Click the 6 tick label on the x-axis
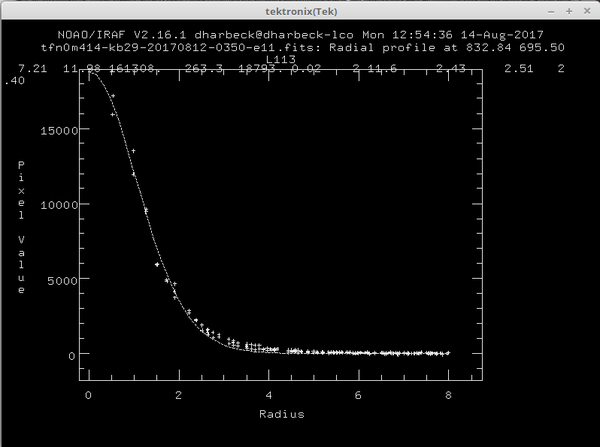600x447 pixels. pos(358,396)
